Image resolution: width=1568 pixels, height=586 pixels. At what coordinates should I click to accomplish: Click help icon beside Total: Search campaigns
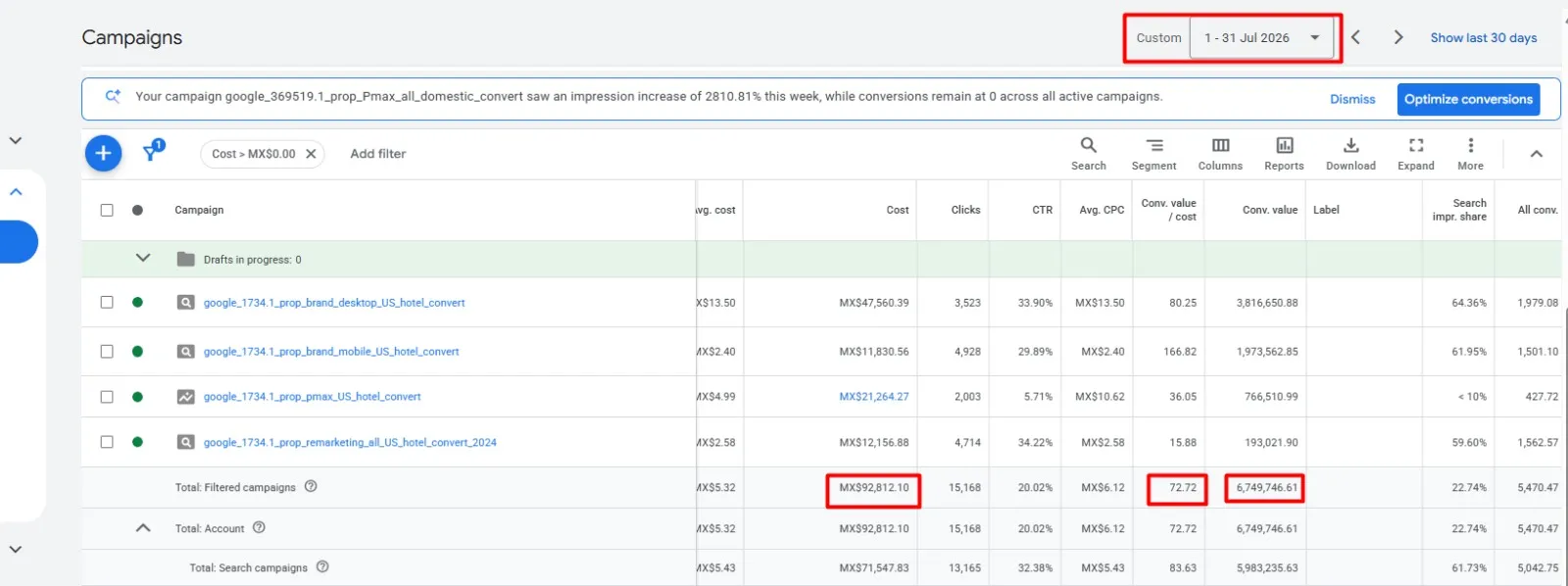tap(322, 566)
